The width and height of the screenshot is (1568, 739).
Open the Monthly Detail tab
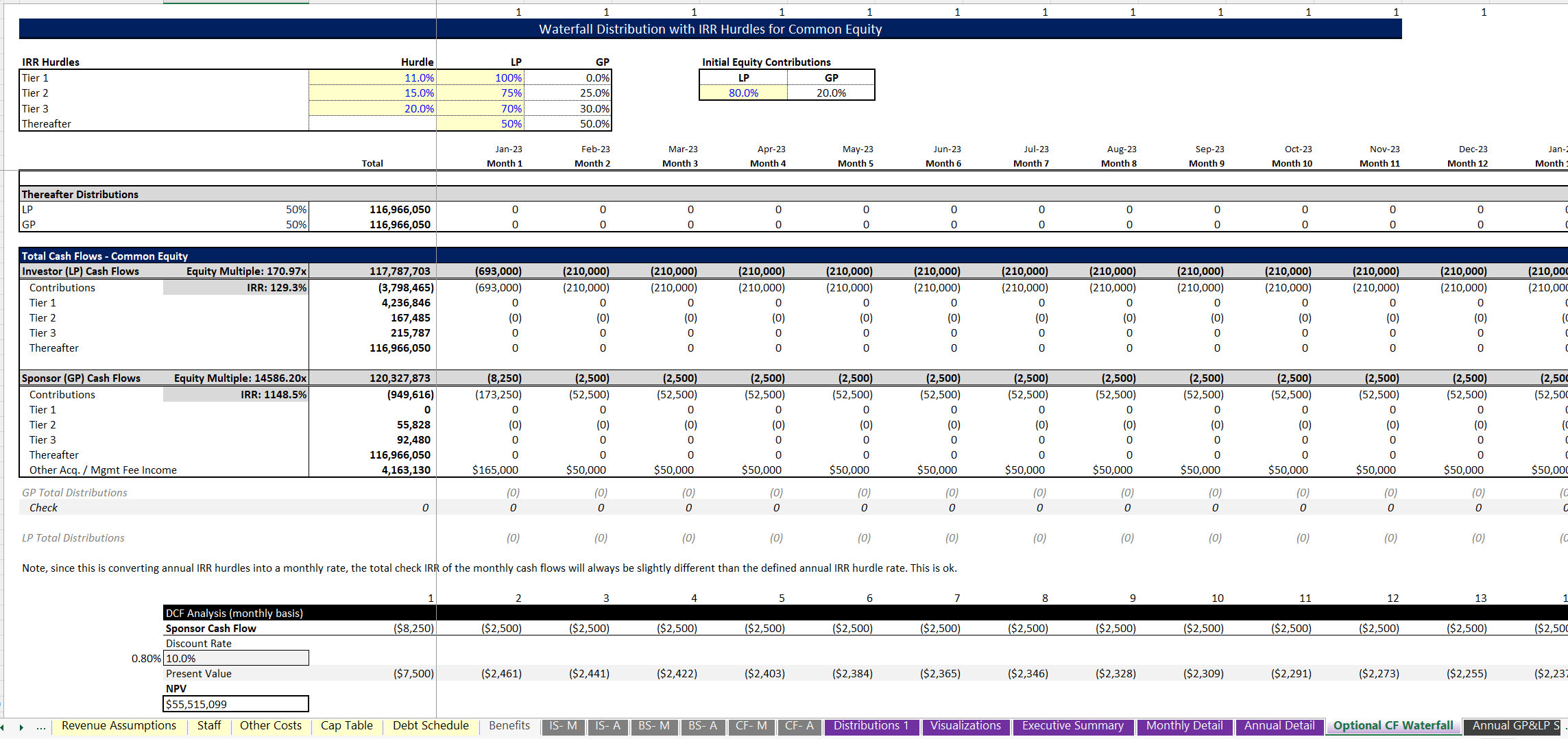pos(1184,726)
